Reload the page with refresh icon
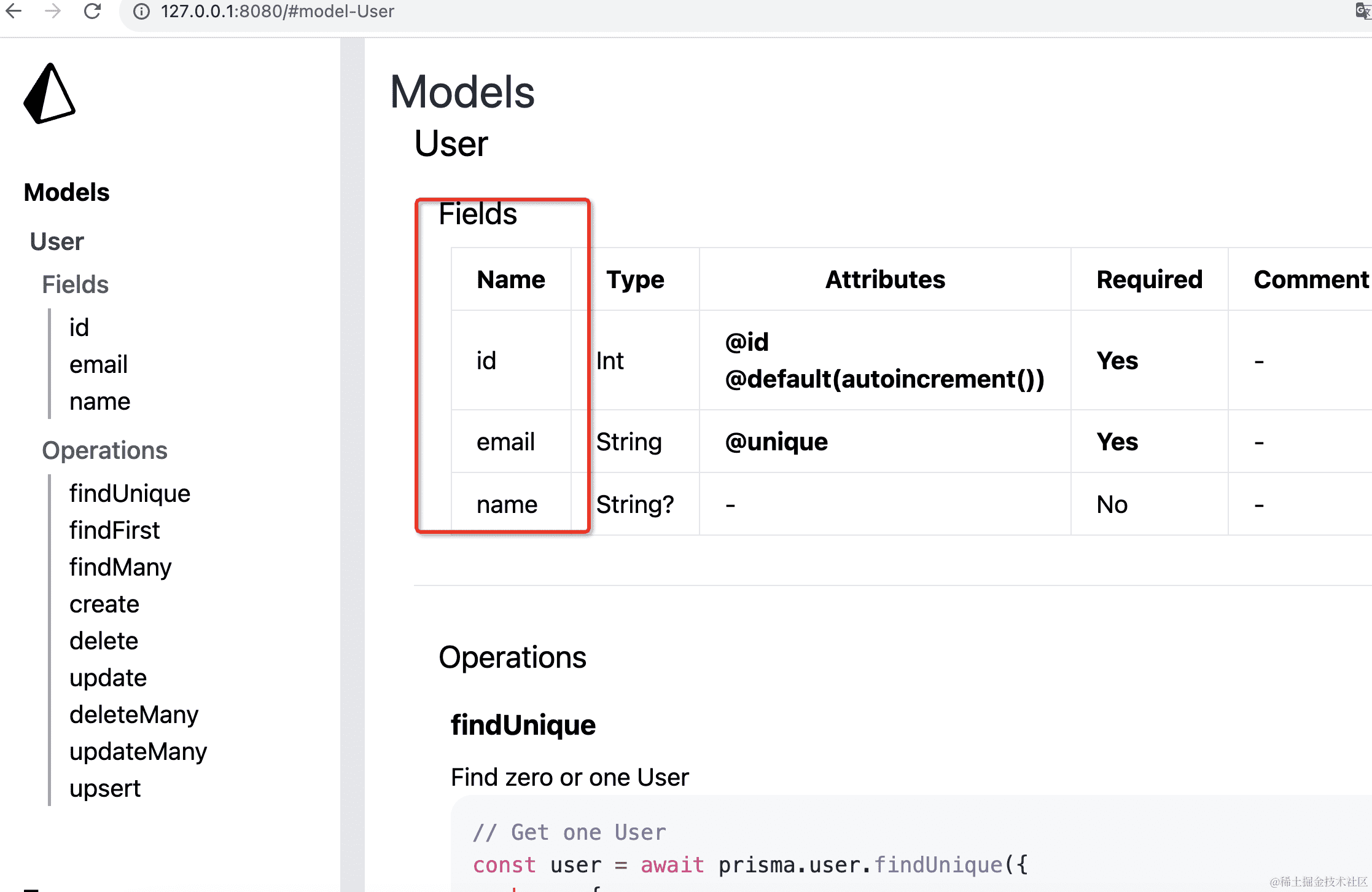This screenshot has height=892, width=1372. (92, 11)
